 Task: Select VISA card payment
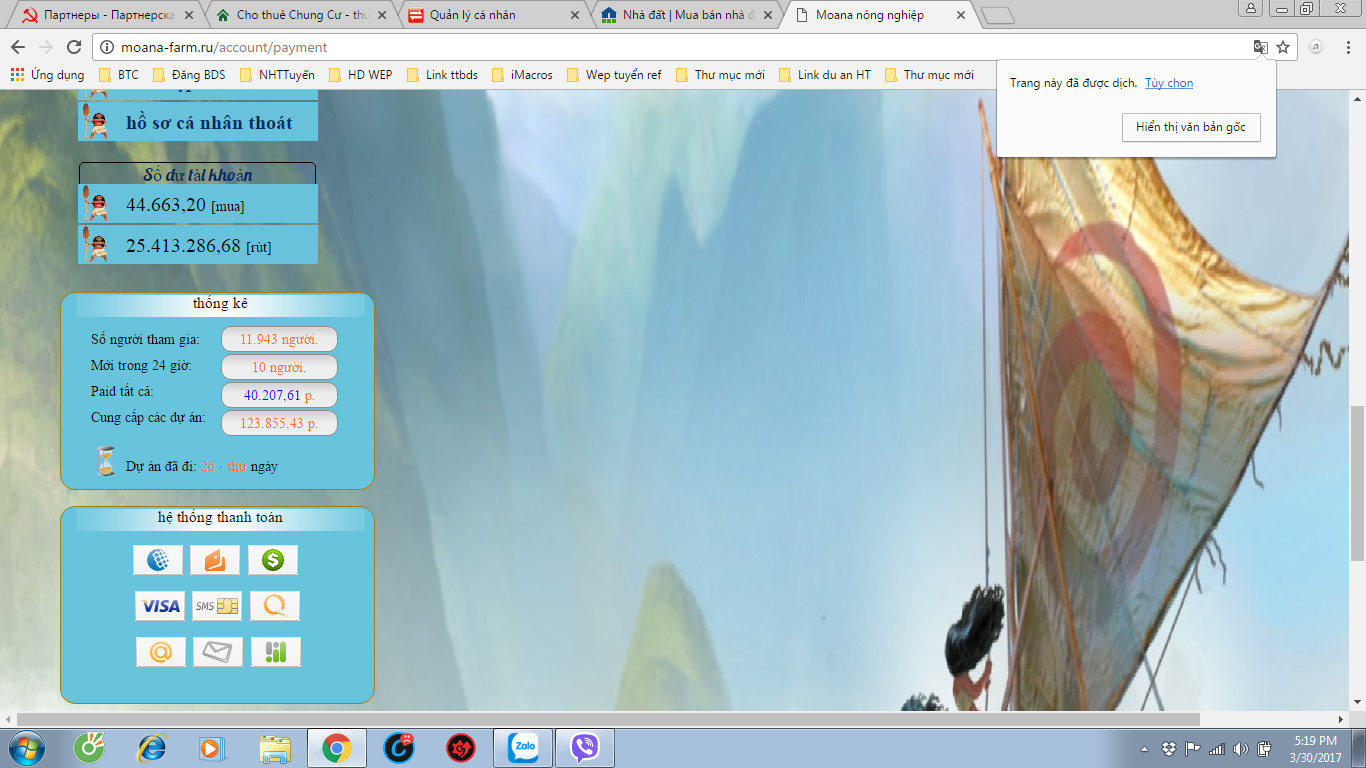(160, 606)
